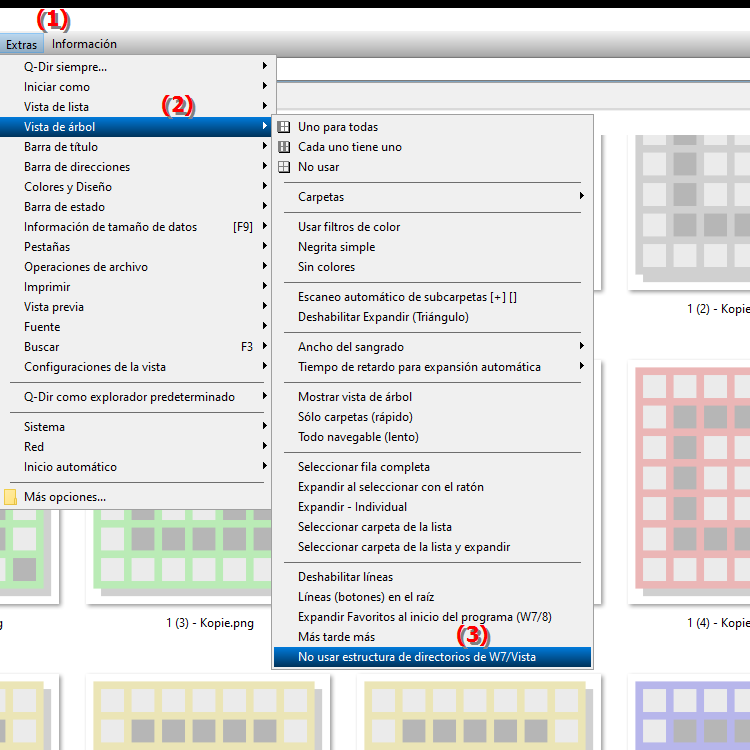Image resolution: width=750 pixels, height=750 pixels.
Task: Select 'No usar' tree view option
Action: [432, 167]
